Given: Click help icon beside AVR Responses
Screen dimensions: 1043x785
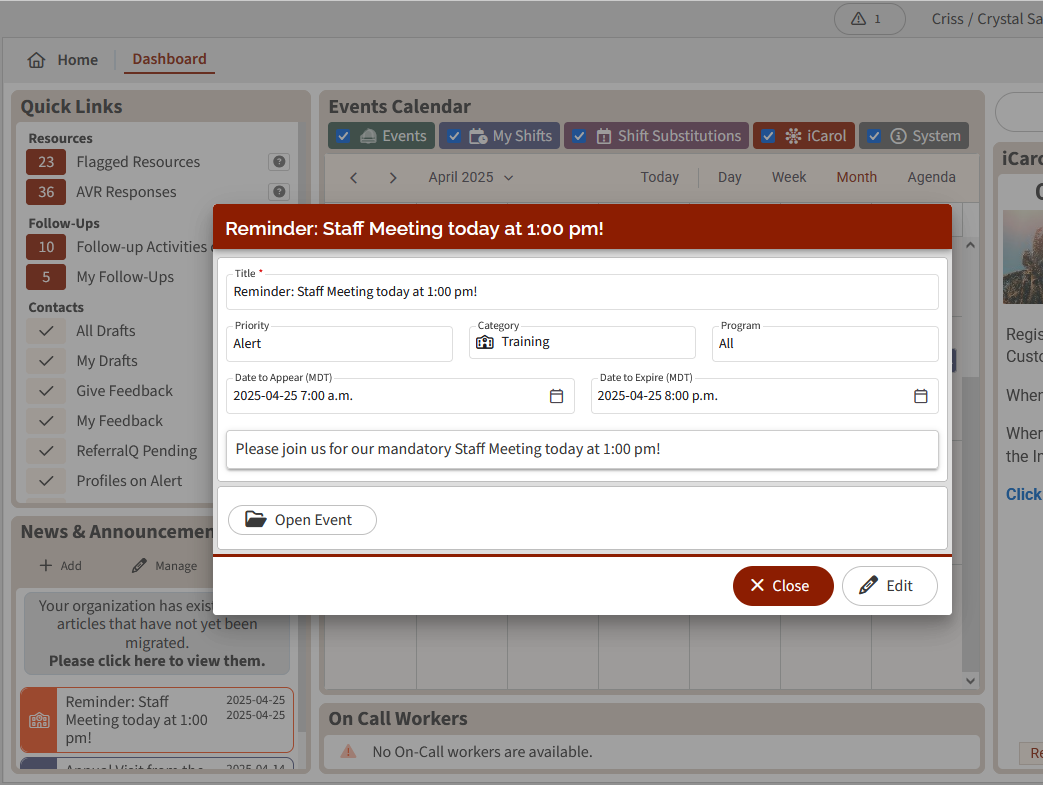Looking at the screenshot, I should tap(279, 192).
